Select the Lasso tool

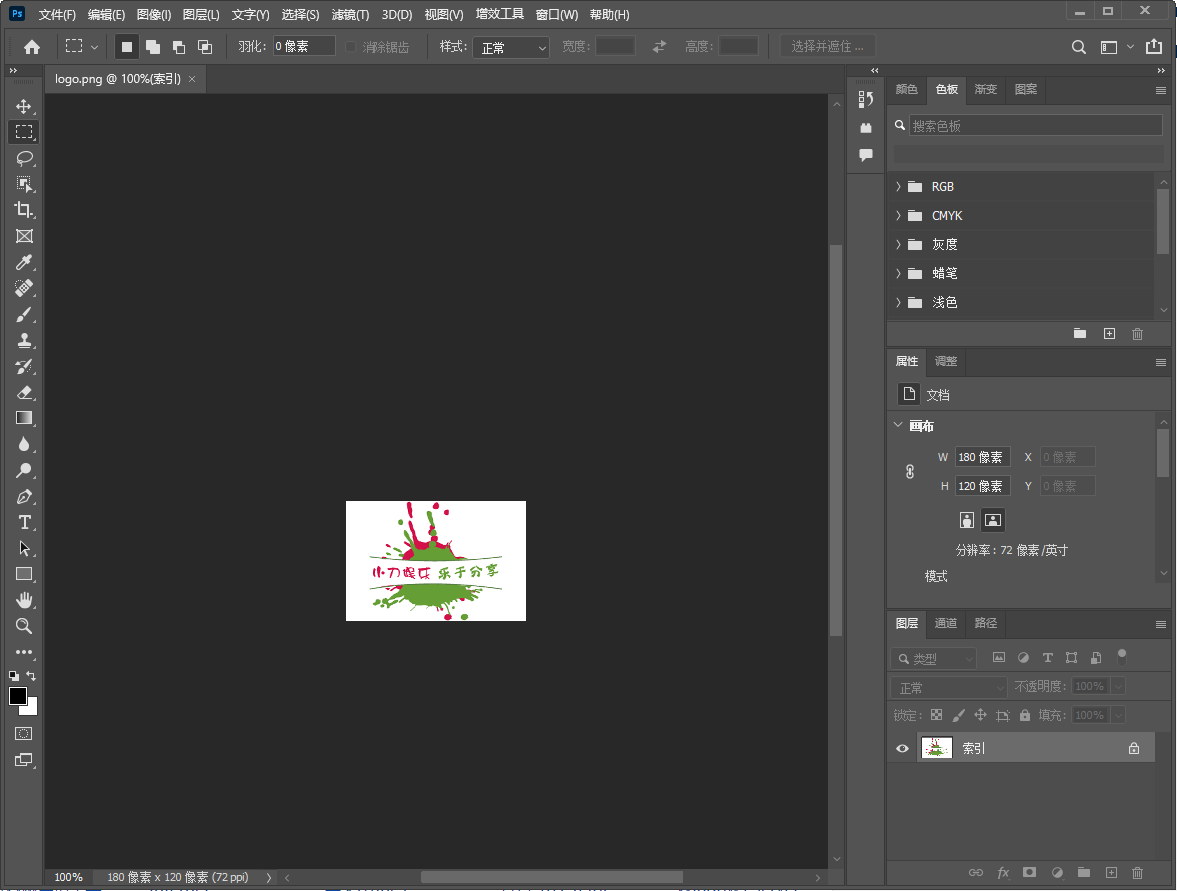pos(25,158)
